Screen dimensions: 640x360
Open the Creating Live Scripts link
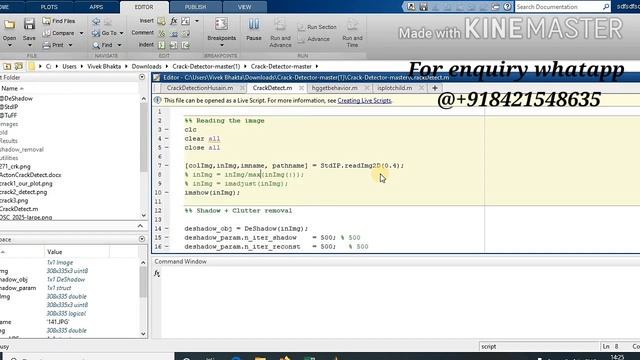click(x=364, y=100)
